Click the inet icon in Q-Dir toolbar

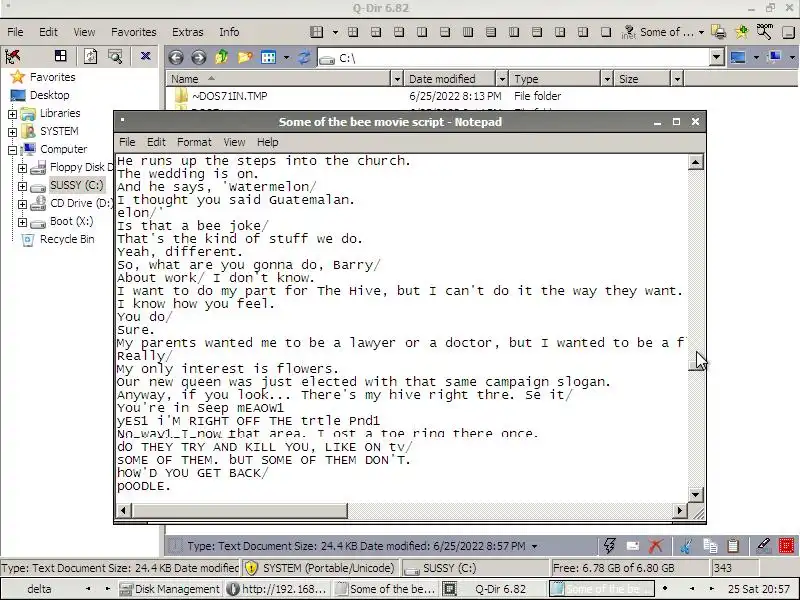(629, 32)
